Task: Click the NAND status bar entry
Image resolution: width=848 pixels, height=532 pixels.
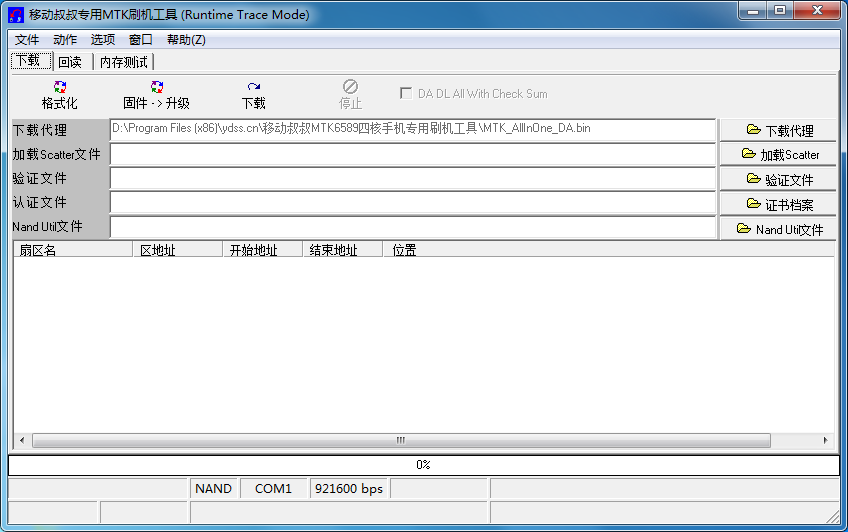Action: pyautogui.click(x=214, y=489)
